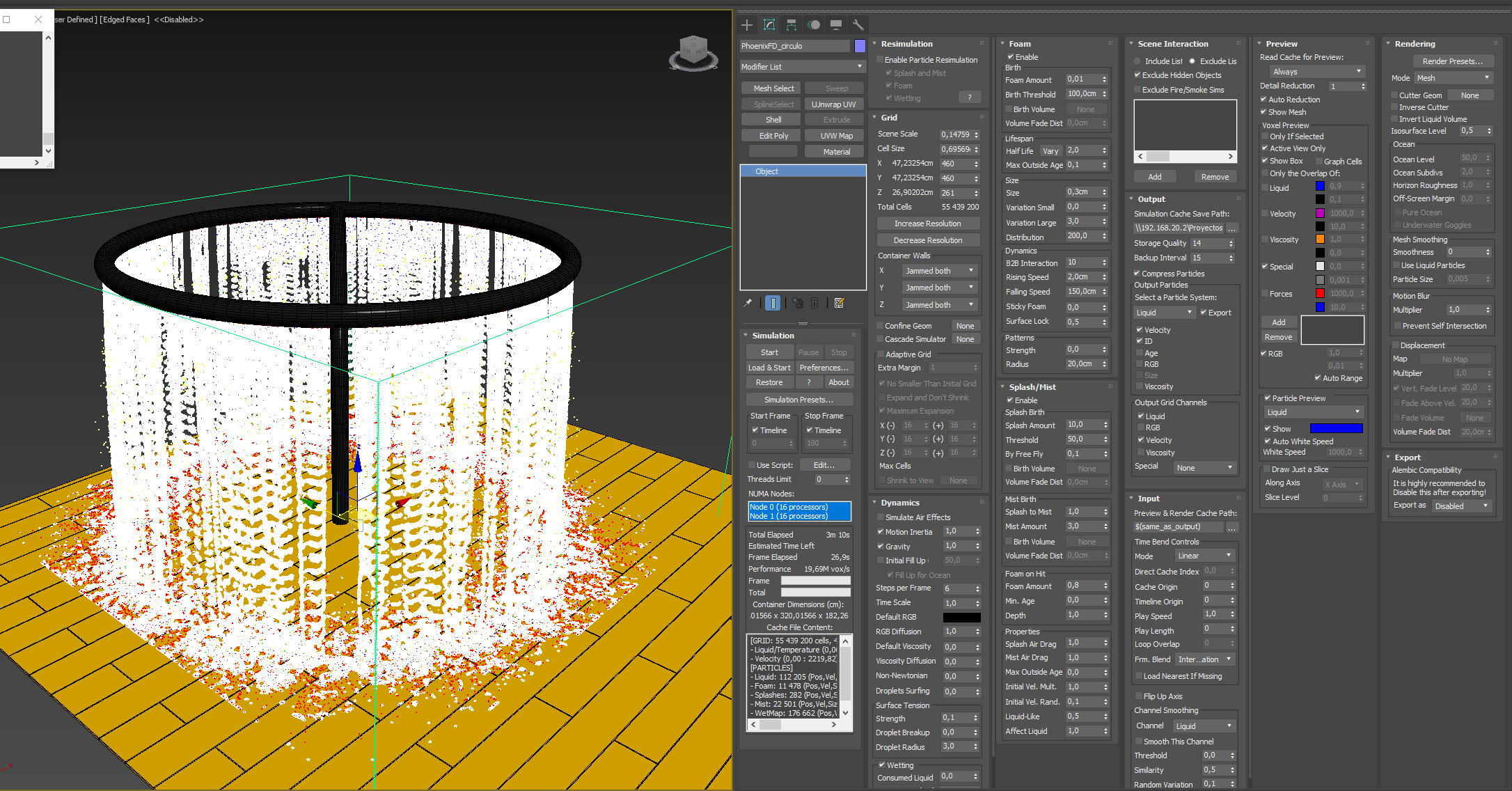Uncheck Foam Enable checkbox
The image size is (1512, 791).
[x=1010, y=57]
